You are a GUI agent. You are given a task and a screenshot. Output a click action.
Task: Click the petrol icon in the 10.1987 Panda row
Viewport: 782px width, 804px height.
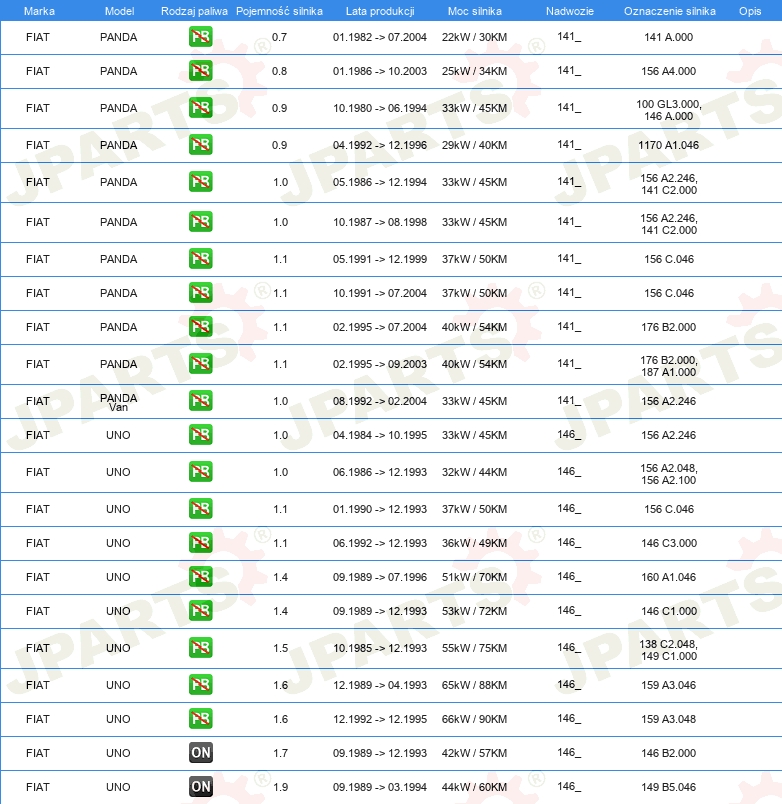[x=200, y=222]
